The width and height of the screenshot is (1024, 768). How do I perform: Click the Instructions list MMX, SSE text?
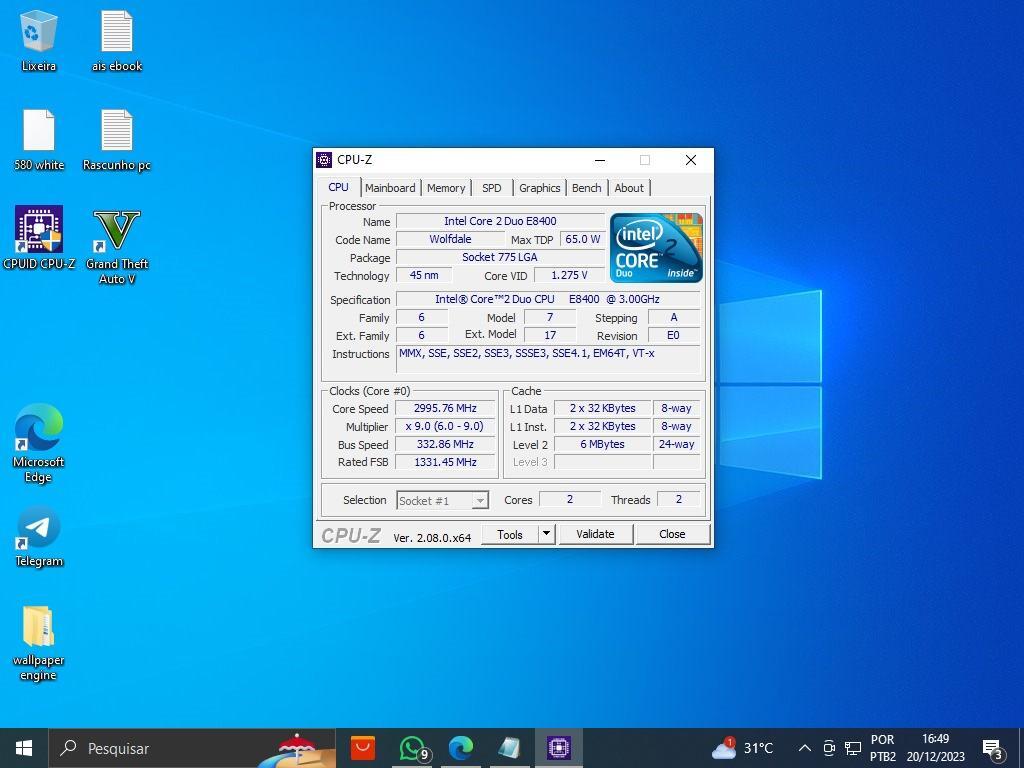click(x=548, y=360)
